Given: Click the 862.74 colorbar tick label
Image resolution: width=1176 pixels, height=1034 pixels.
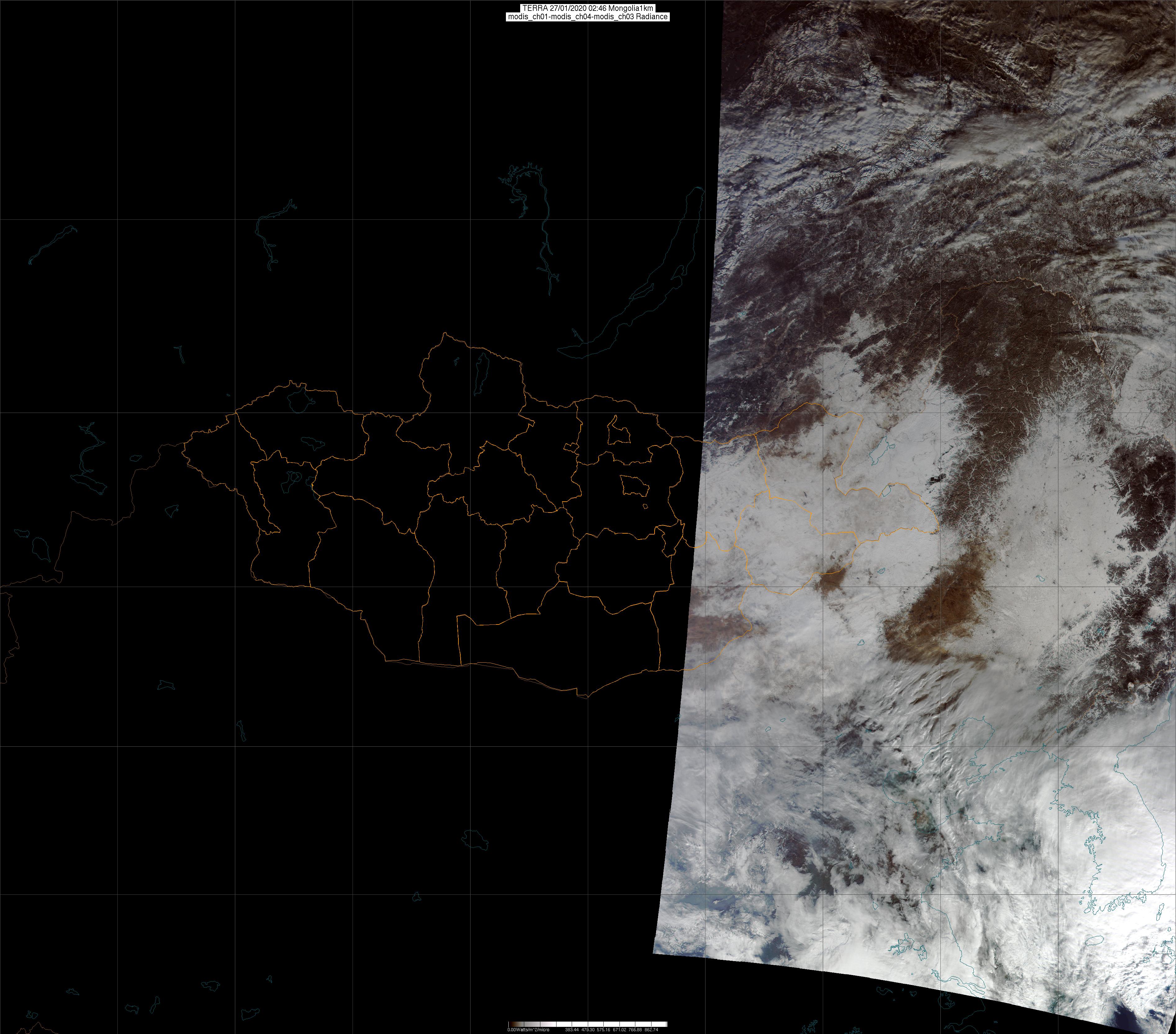Looking at the screenshot, I should click(x=651, y=1030).
